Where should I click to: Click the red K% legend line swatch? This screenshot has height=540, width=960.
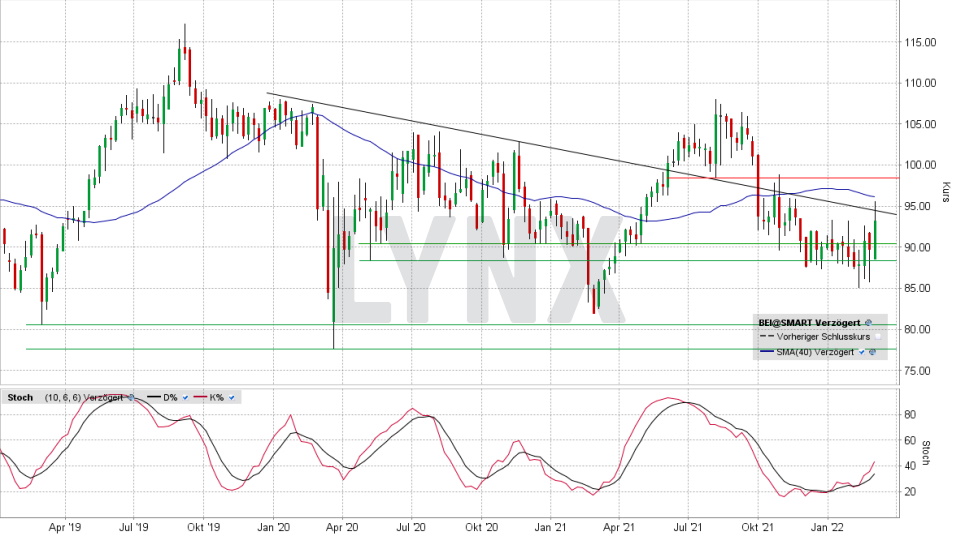click(200, 397)
